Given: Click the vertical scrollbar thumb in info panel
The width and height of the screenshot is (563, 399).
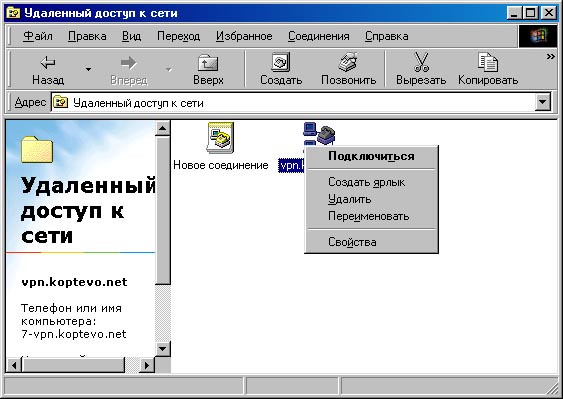Looking at the screenshot, I should [x=163, y=210].
